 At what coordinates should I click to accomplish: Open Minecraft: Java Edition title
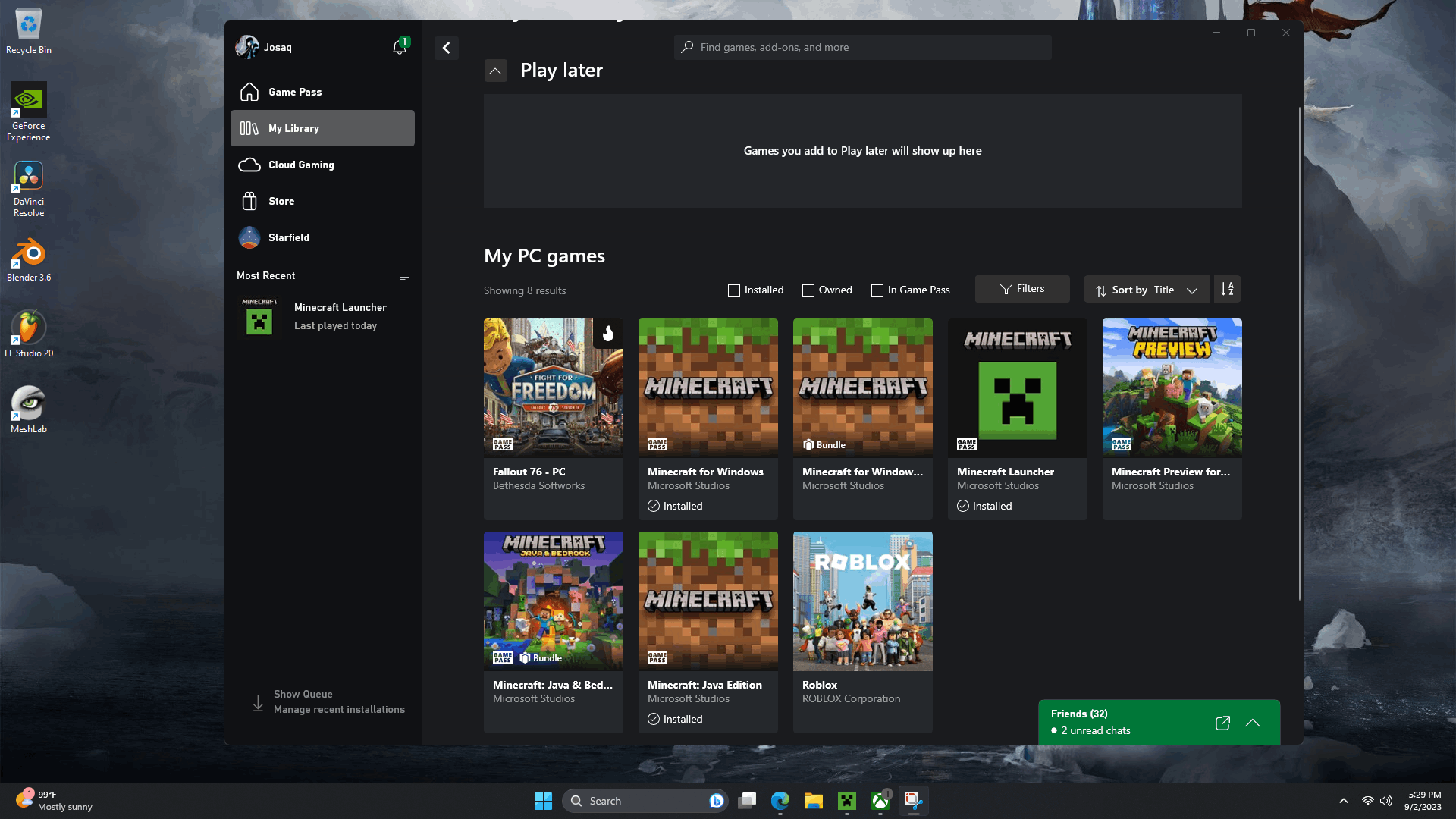704,685
